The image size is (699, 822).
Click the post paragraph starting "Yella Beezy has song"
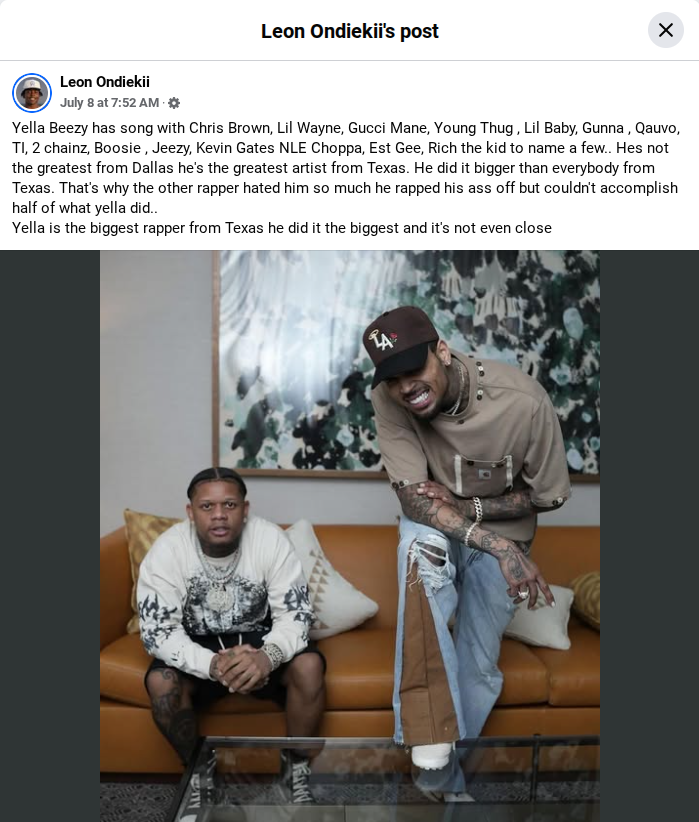pyautogui.click(x=346, y=168)
